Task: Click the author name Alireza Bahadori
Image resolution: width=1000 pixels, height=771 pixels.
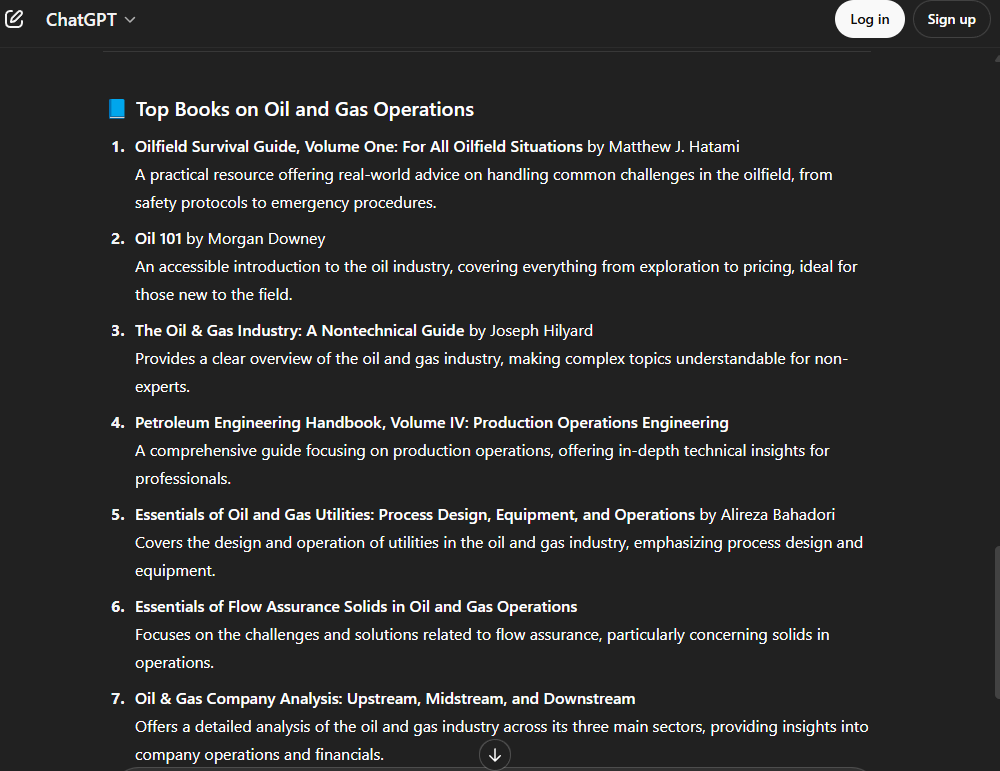Action: click(777, 515)
